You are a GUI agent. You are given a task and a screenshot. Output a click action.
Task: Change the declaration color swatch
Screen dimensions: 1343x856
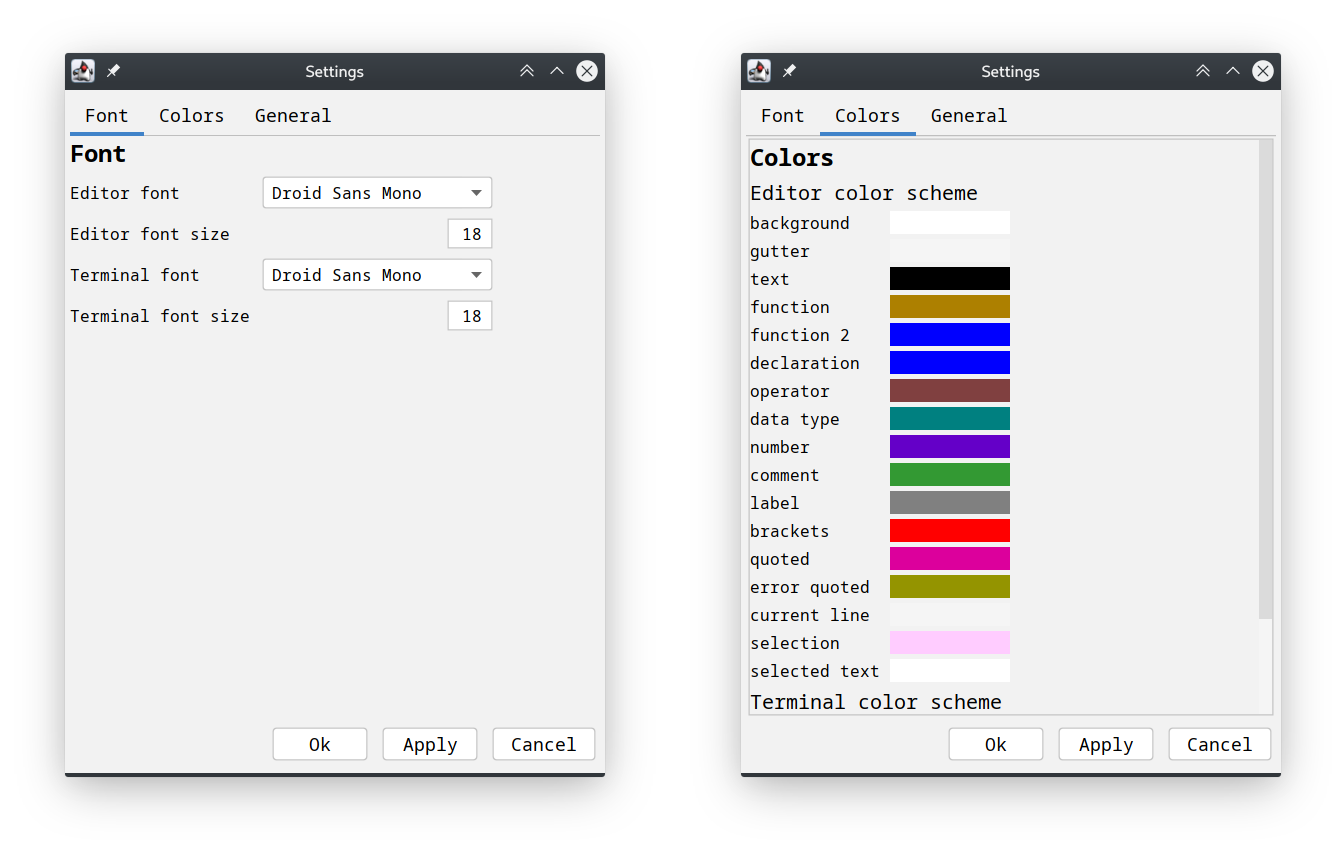(950, 363)
